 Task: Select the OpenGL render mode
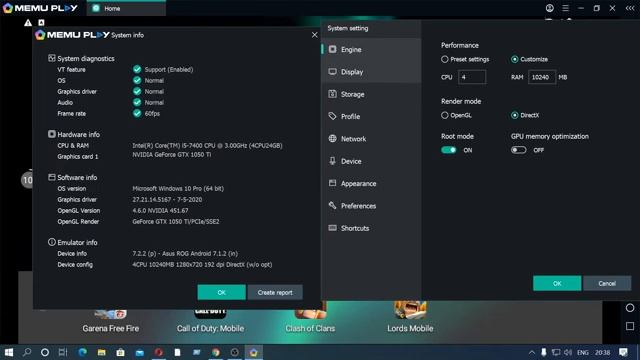pos(444,115)
